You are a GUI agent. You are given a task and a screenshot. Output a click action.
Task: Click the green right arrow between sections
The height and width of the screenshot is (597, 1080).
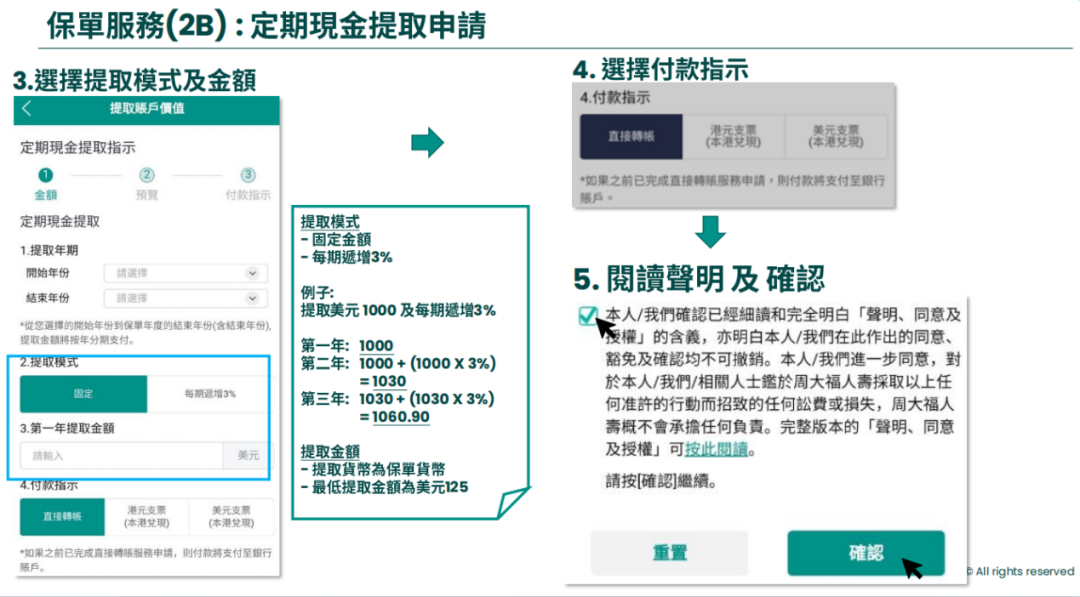(x=427, y=143)
